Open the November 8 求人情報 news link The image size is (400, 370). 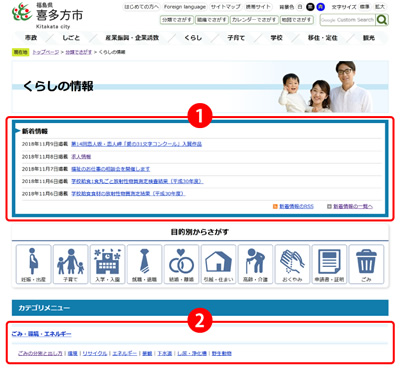(81, 156)
